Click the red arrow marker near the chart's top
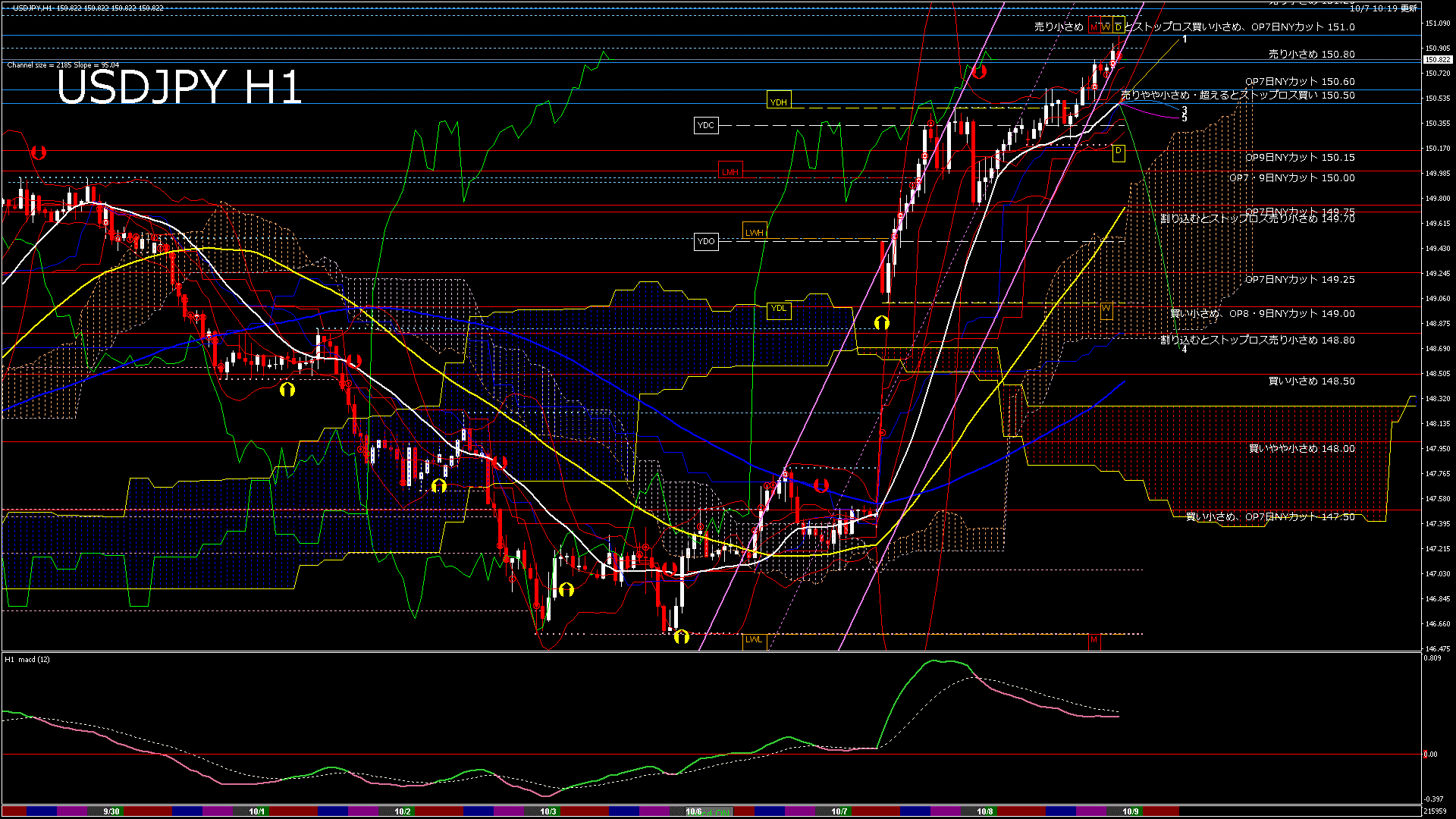The width and height of the screenshot is (1456, 819). click(979, 71)
